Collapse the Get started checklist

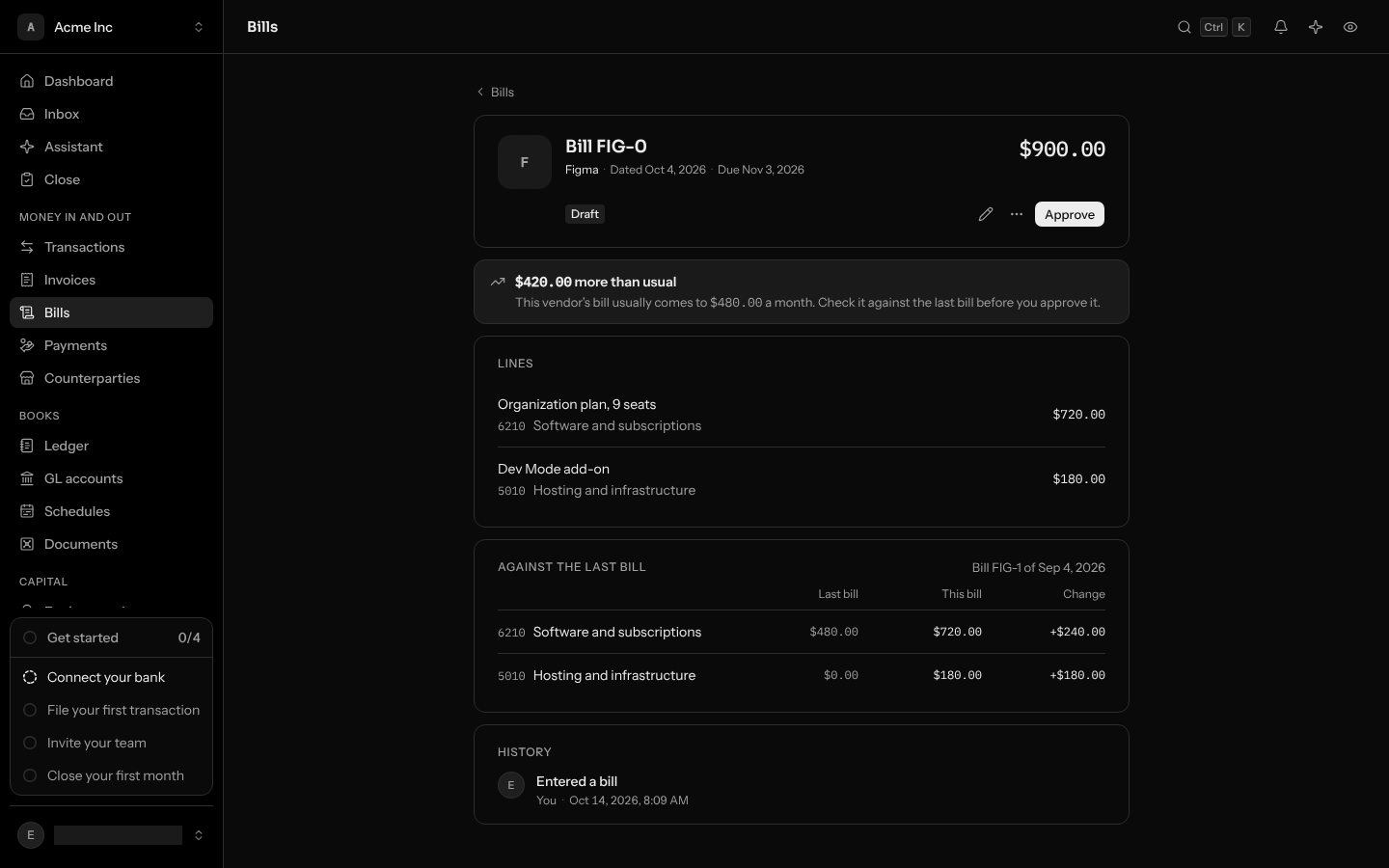[x=111, y=637]
